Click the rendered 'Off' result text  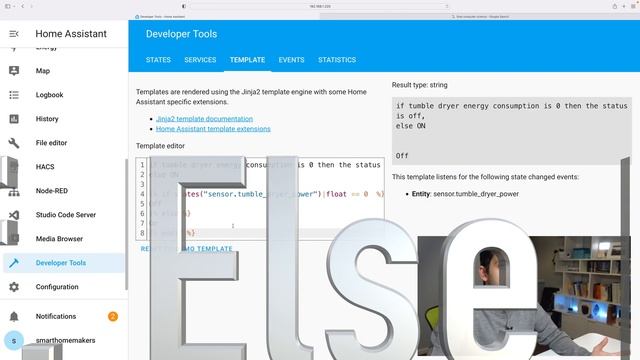point(402,156)
